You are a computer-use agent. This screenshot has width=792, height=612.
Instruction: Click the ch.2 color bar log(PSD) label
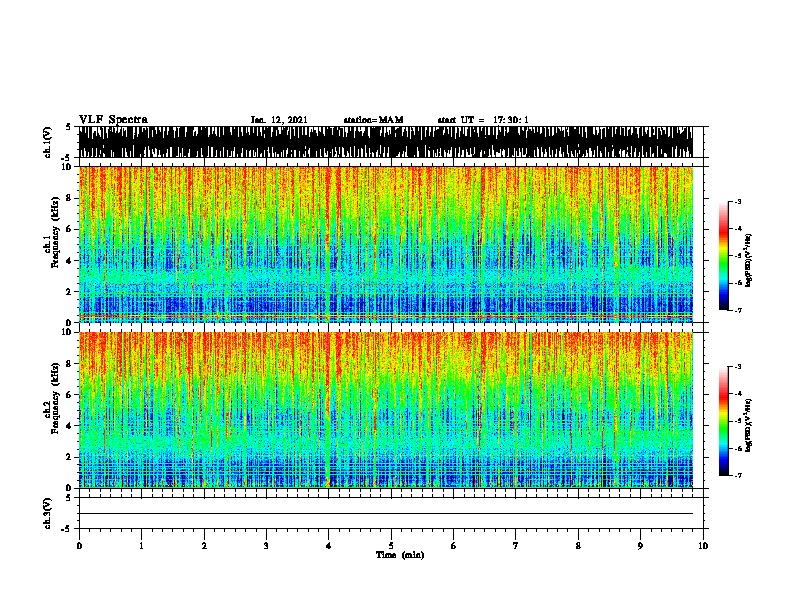point(748,426)
